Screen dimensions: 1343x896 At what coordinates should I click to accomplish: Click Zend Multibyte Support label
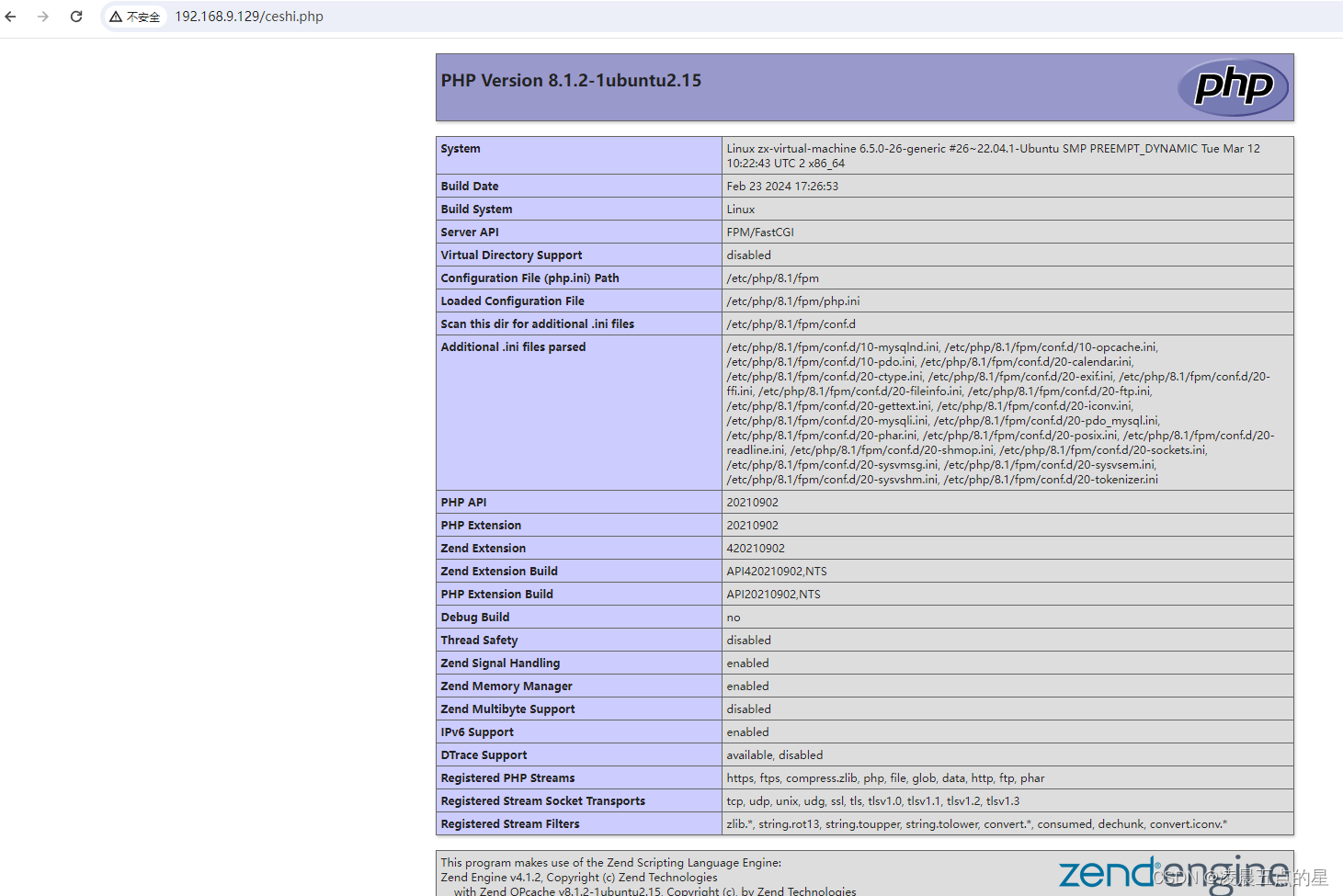pos(507,709)
